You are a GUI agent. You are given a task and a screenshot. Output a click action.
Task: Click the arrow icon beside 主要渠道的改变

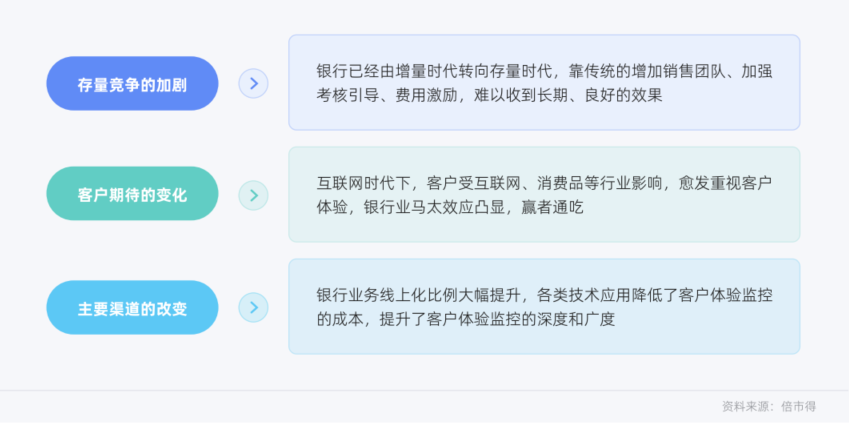pyautogui.click(x=253, y=307)
